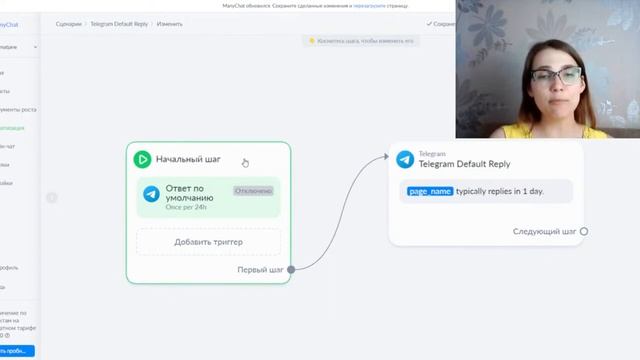Click the webcam video overlay
The height and width of the screenshot is (360, 640).
[x=548, y=69]
